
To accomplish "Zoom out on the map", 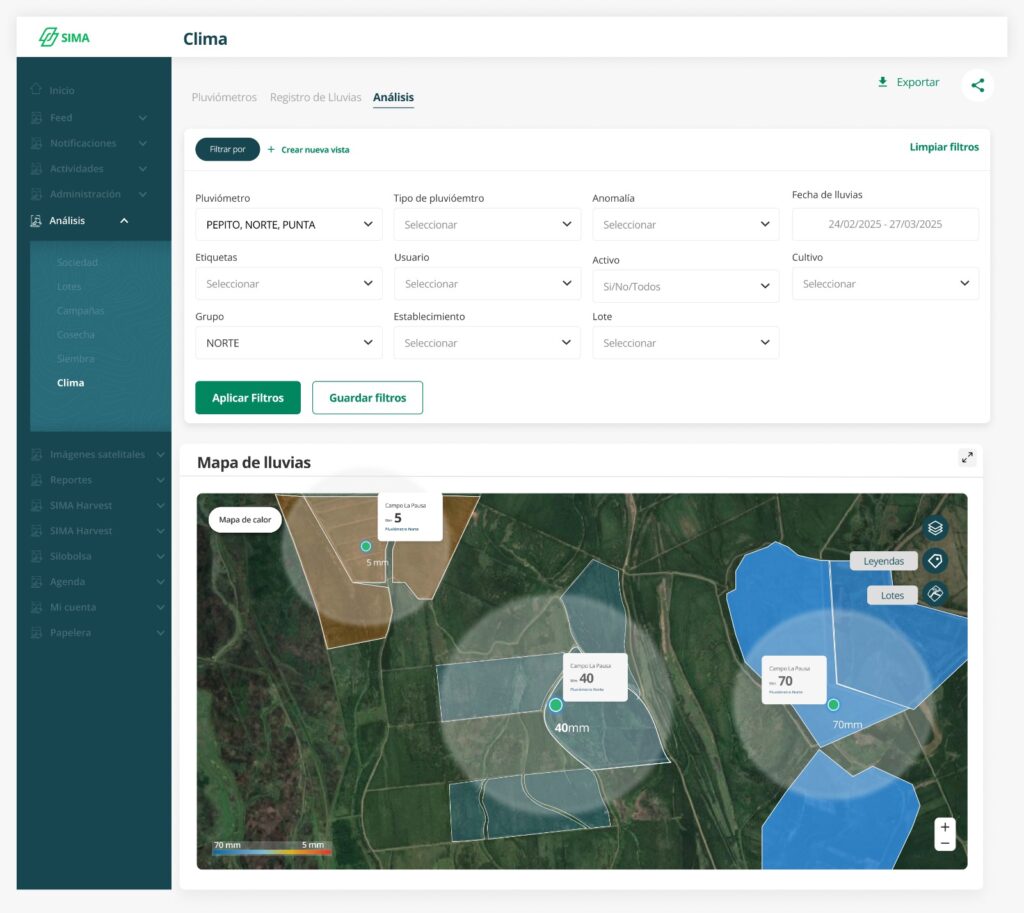I will [944, 843].
